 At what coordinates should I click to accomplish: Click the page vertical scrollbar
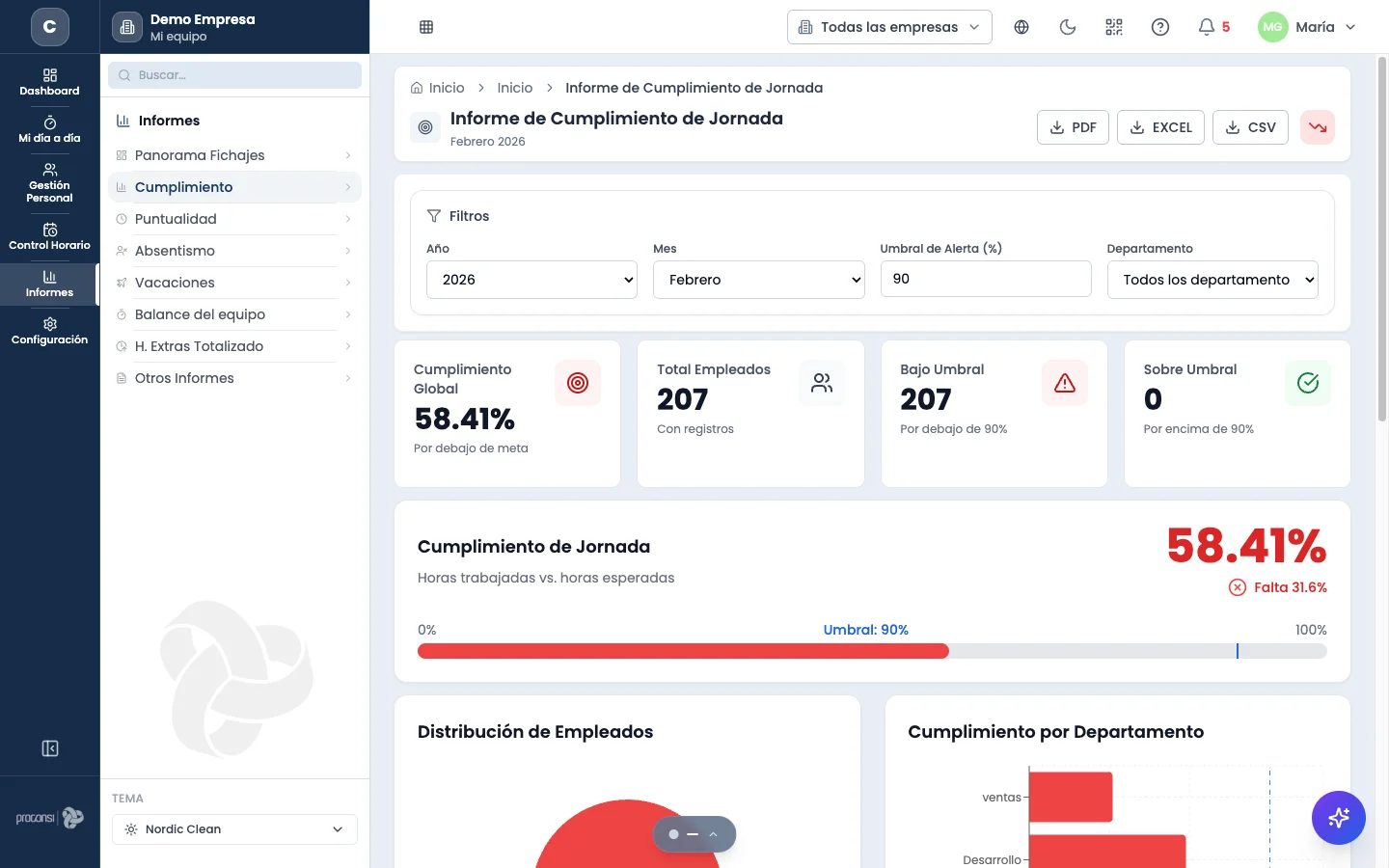tap(1382, 239)
